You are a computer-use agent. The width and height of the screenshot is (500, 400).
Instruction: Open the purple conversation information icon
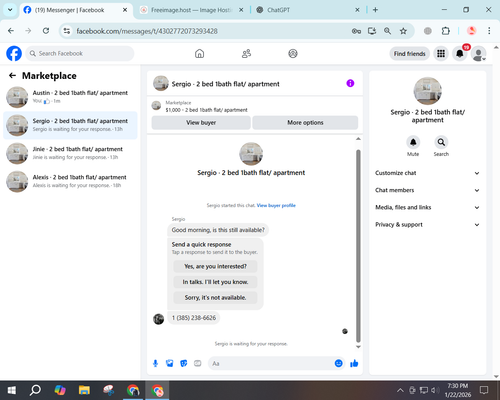(x=350, y=83)
